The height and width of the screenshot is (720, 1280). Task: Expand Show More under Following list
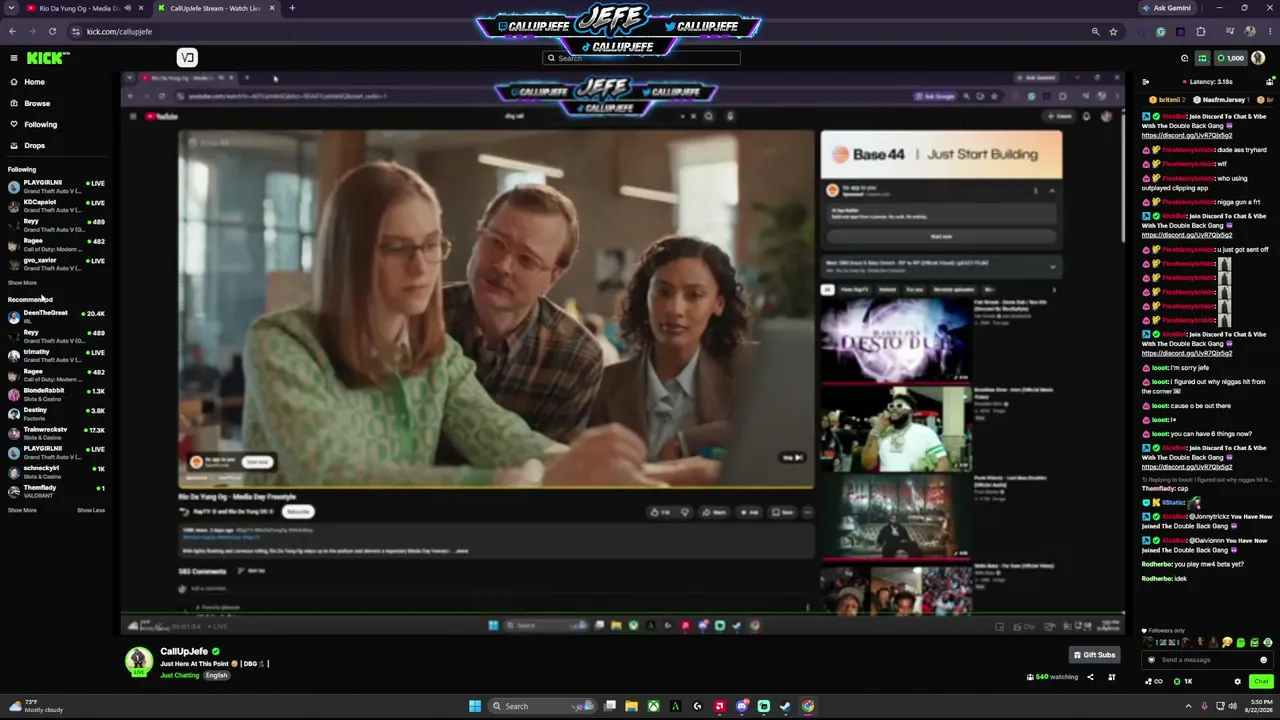(x=22, y=283)
